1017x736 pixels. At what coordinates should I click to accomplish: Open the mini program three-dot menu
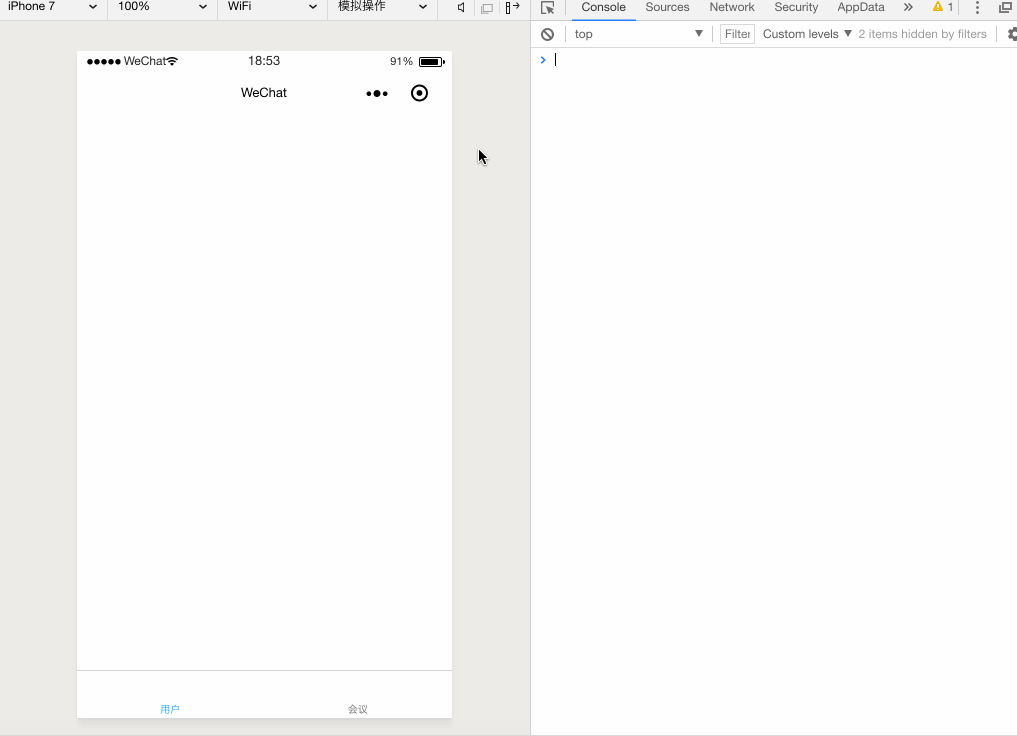click(x=377, y=93)
